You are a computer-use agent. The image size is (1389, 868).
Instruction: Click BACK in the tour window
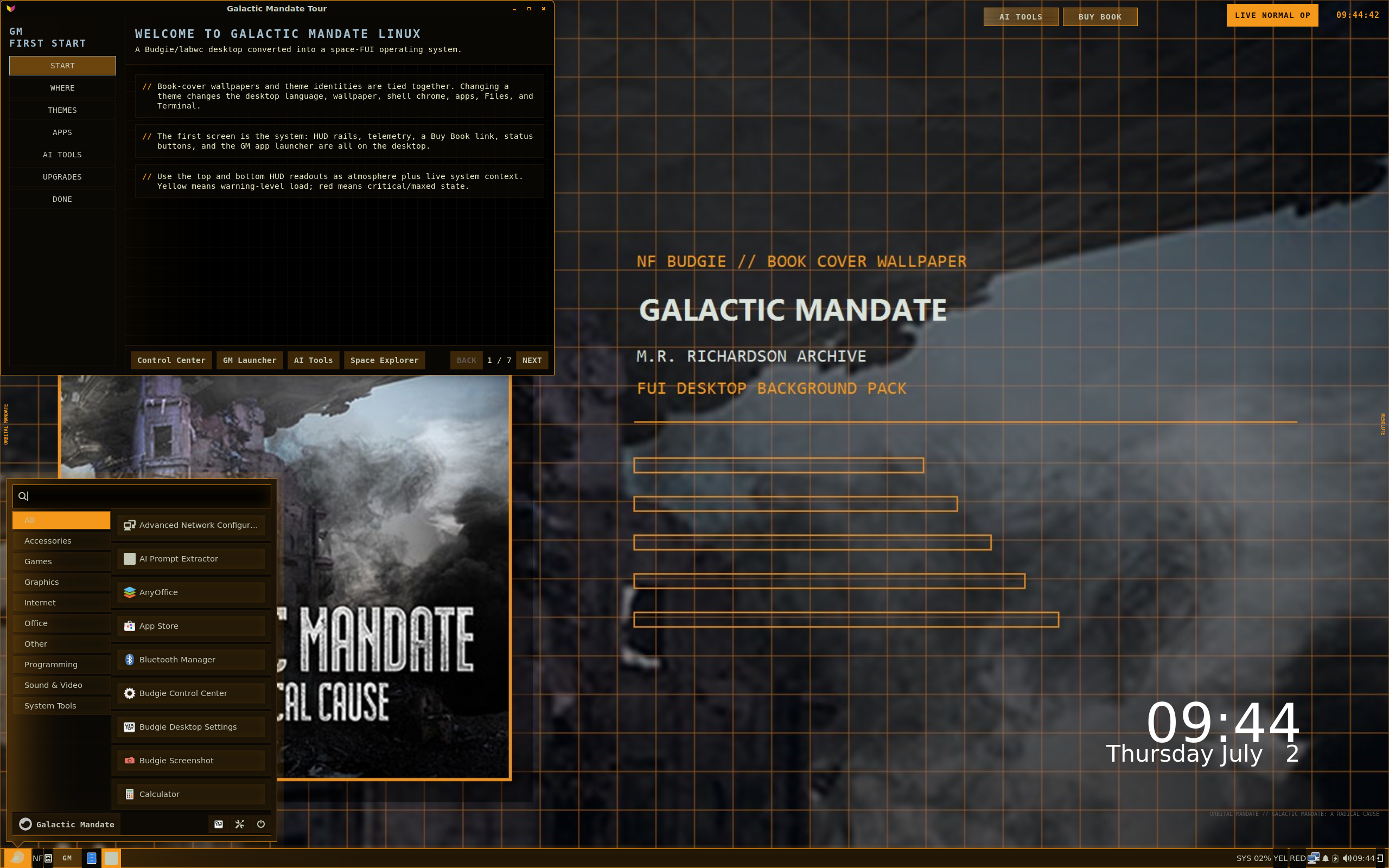click(466, 361)
